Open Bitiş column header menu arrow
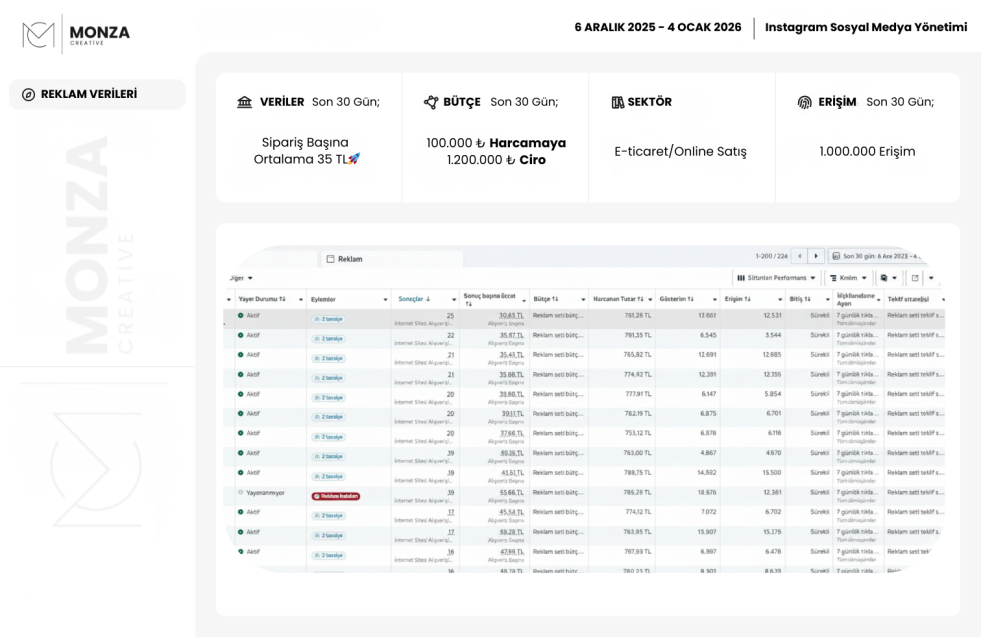 (x=827, y=300)
